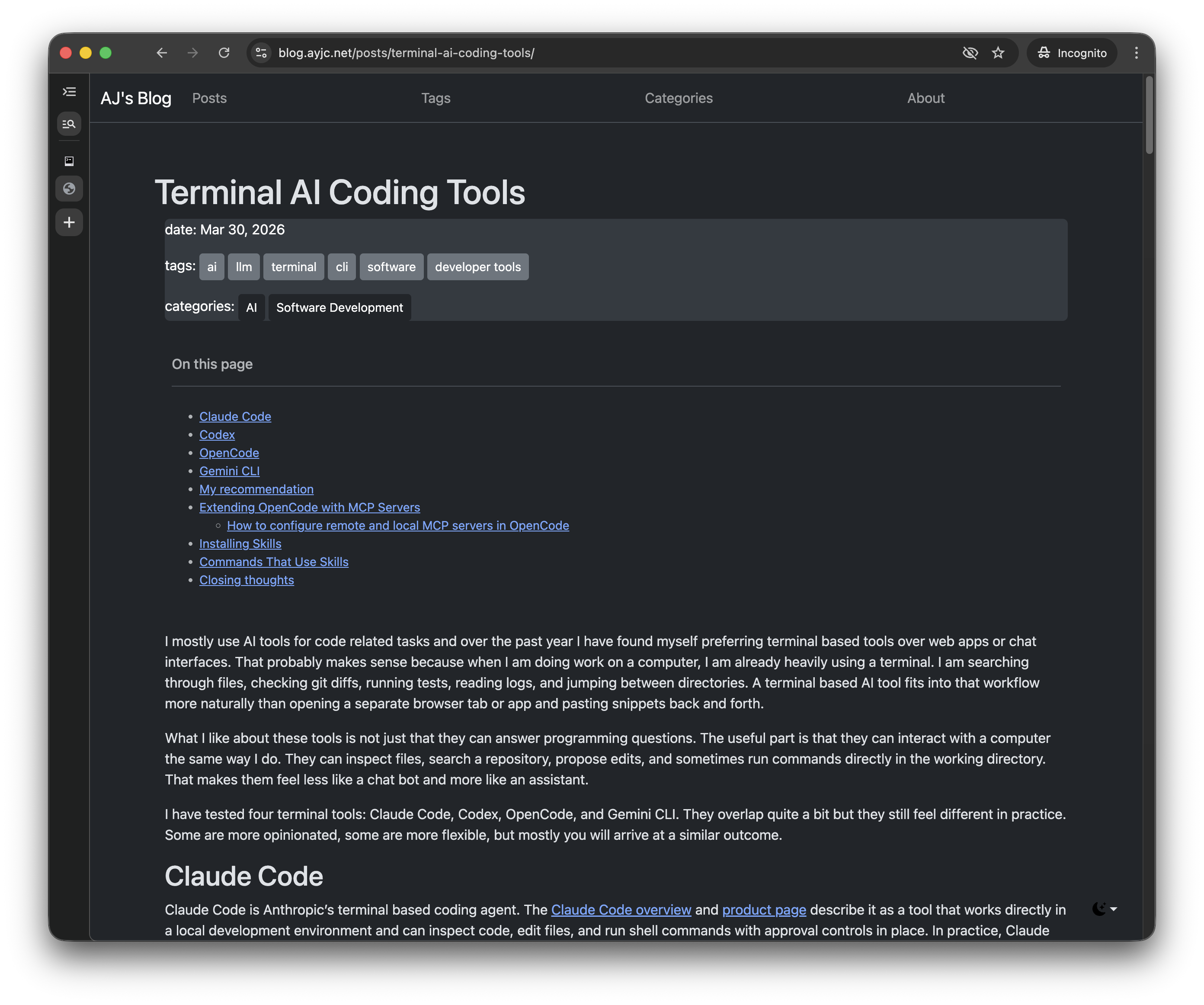Jump to the Gemini CLI section
This screenshot has width=1204, height=1005.
click(229, 470)
